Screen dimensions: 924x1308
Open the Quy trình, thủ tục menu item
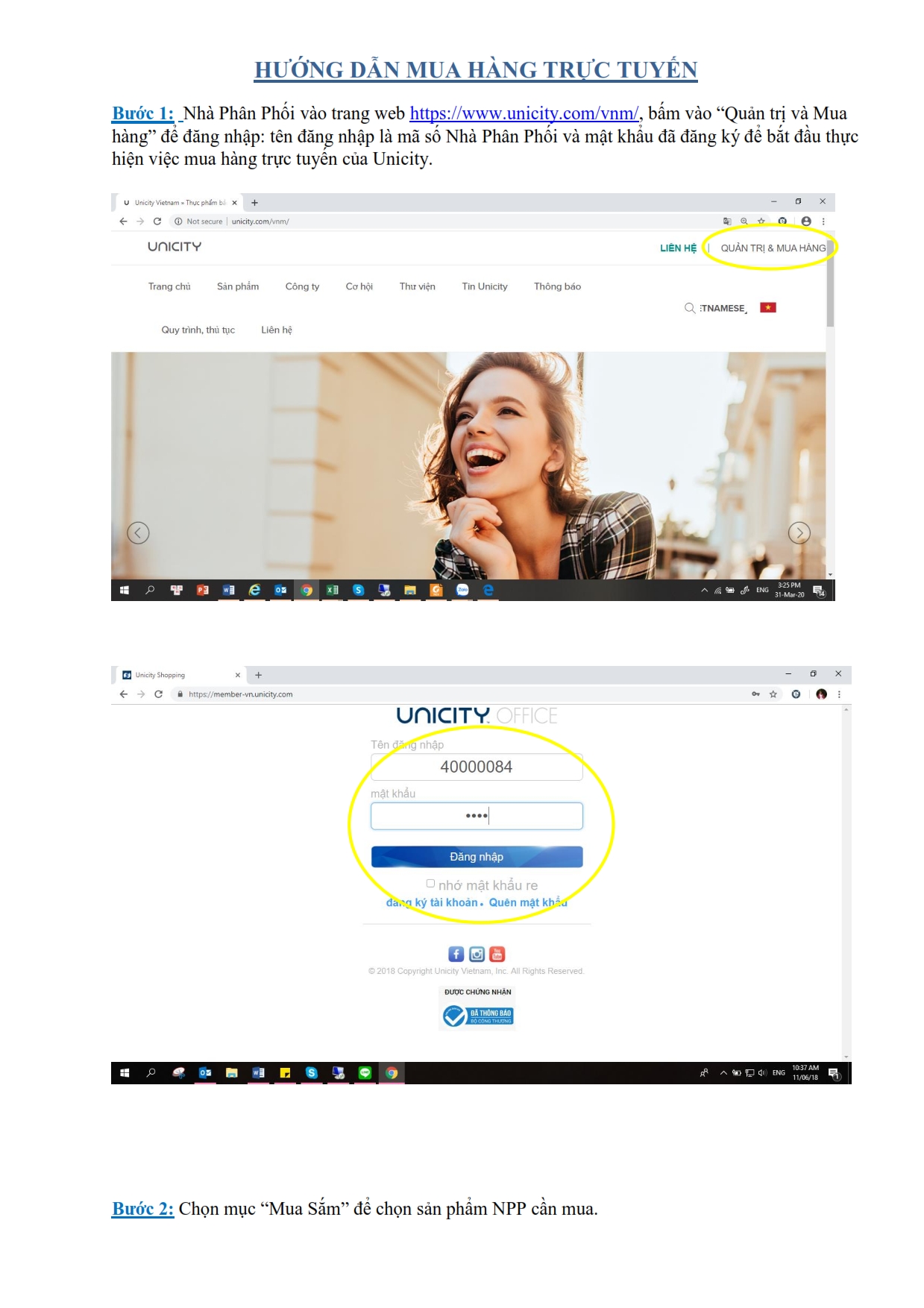point(198,330)
